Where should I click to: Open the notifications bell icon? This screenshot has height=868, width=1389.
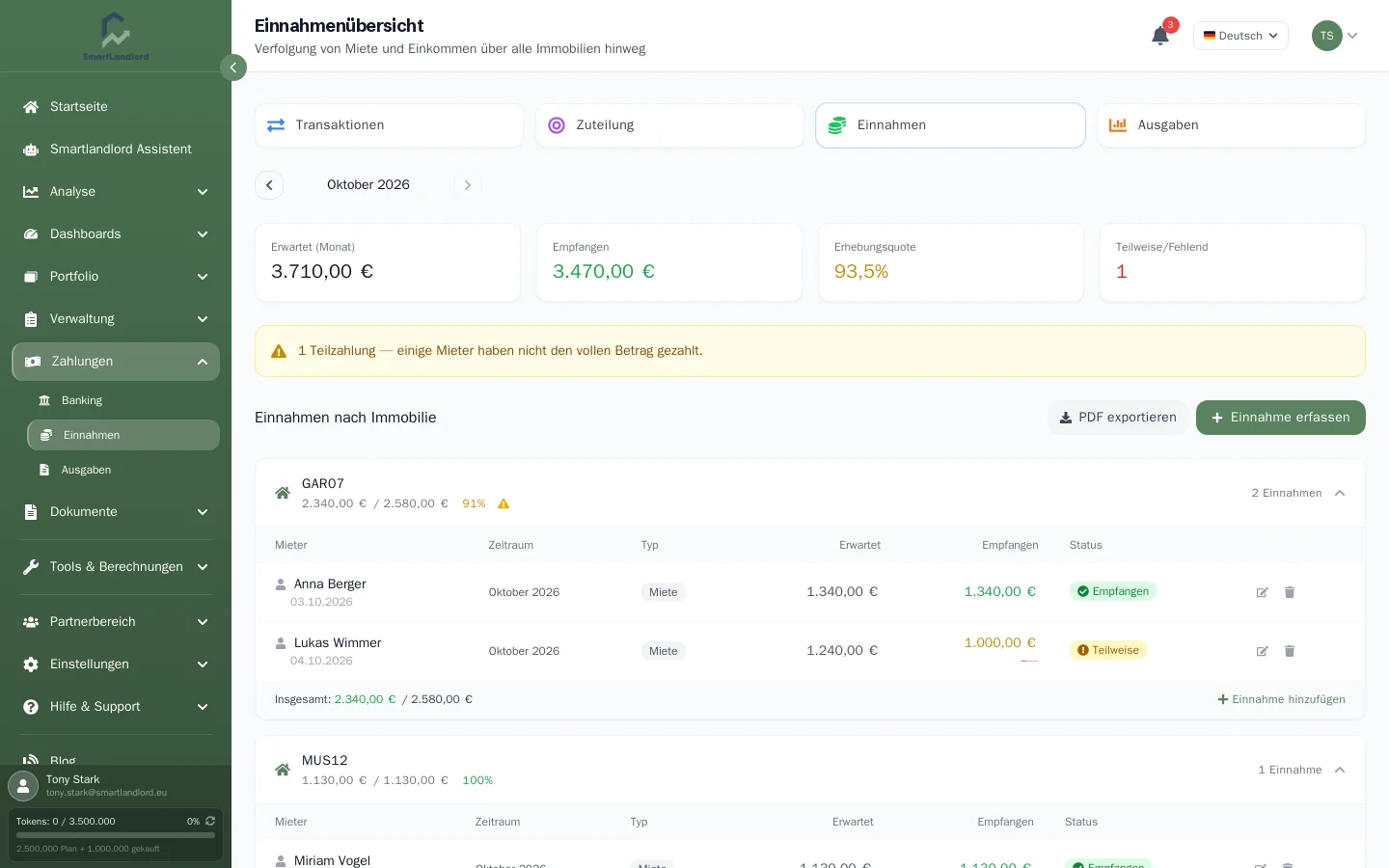(x=1160, y=36)
